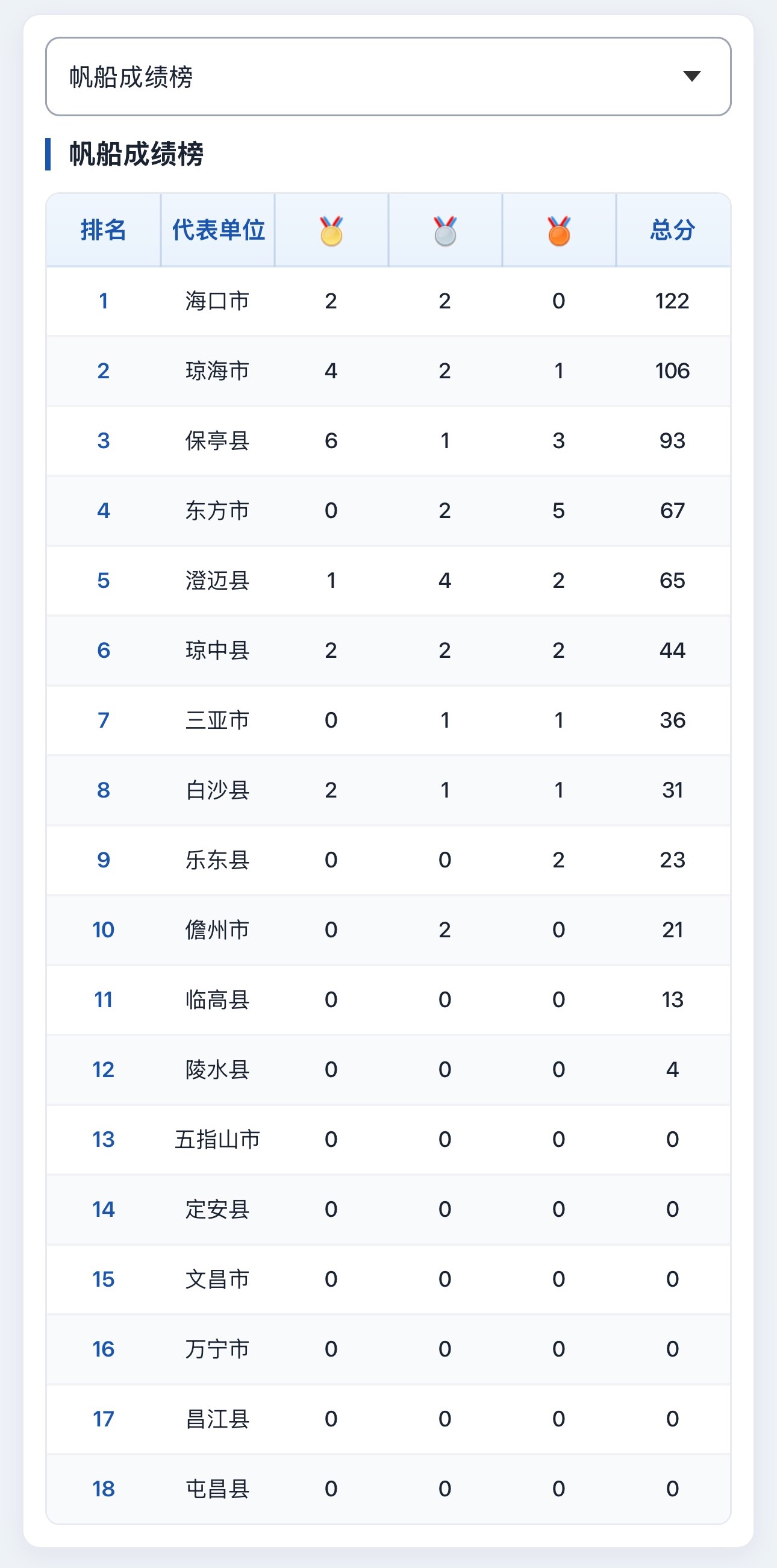Image resolution: width=777 pixels, height=1568 pixels.
Task: Select the 屯昌县 last row
Action: click(x=388, y=1489)
